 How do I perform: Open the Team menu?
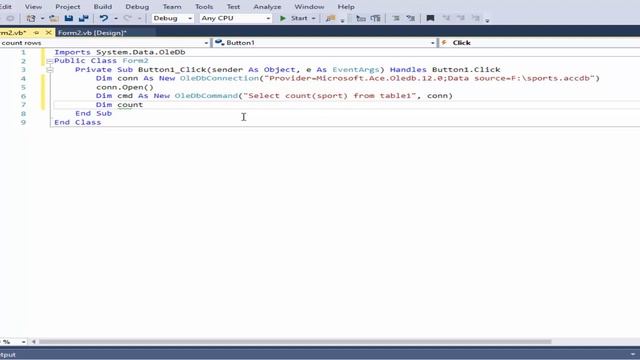pos(172,7)
